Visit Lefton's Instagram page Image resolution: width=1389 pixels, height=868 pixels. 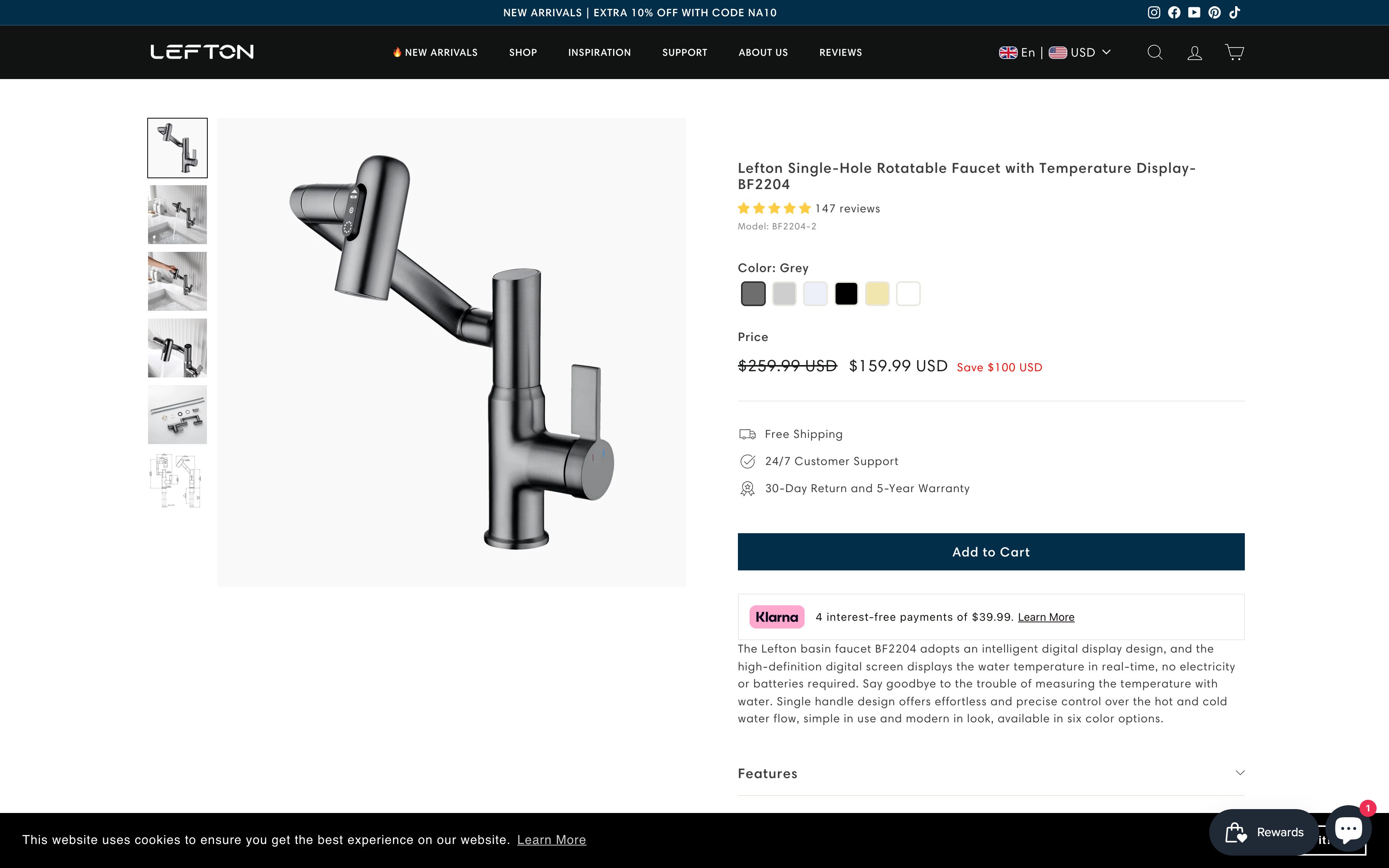coord(1155,12)
